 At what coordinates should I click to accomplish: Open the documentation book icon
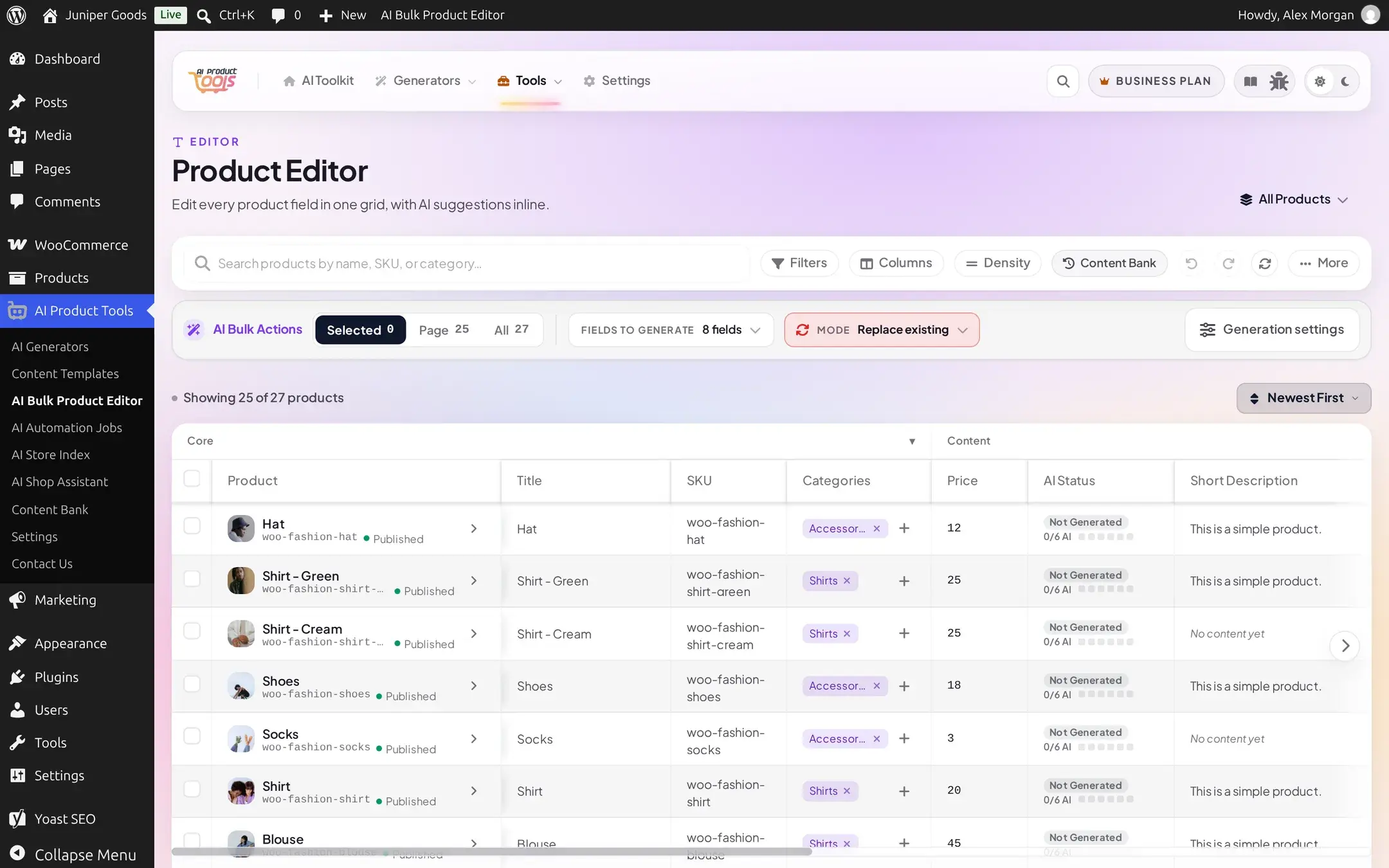pyautogui.click(x=1250, y=81)
